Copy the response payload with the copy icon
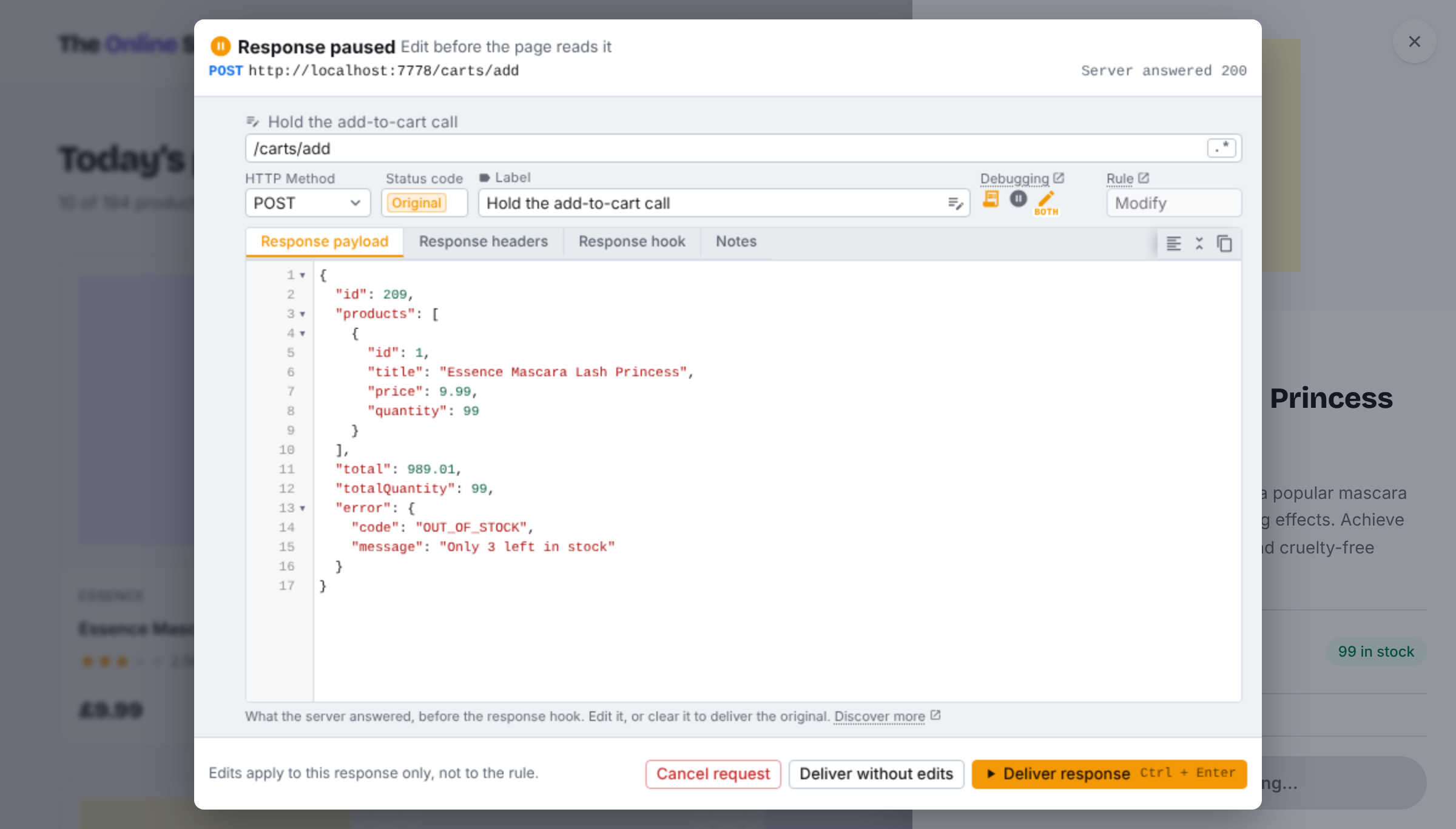1456x829 pixels. [1225, 243]
